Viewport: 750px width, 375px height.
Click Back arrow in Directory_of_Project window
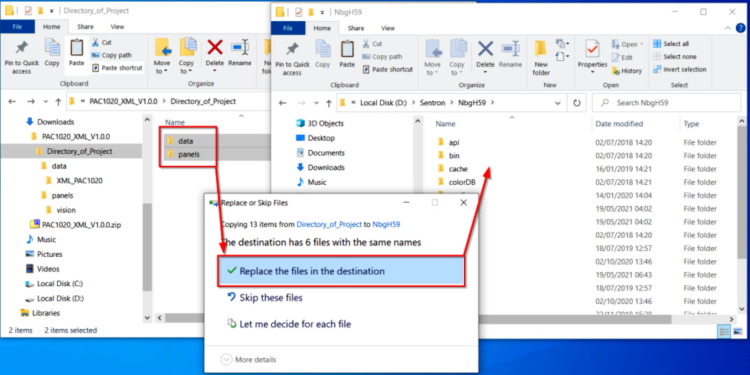(12, 101)
